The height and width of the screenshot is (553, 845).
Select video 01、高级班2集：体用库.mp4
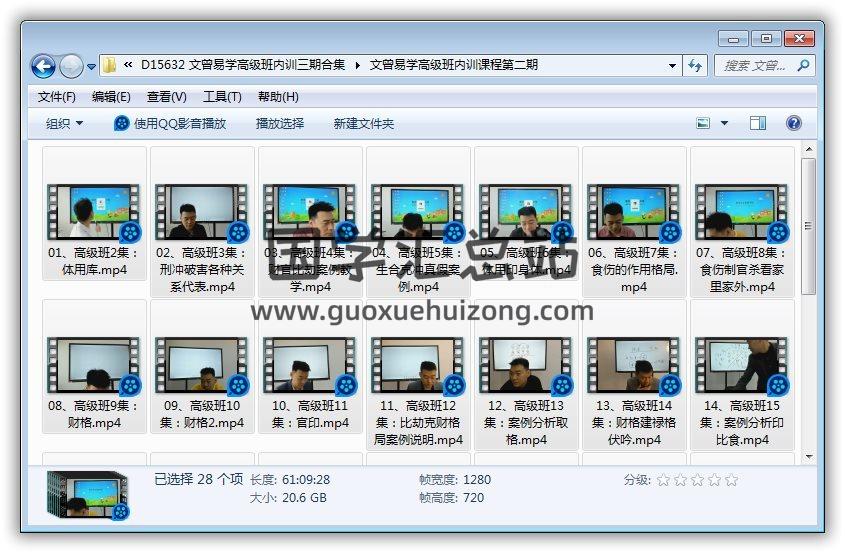point(94,213)
